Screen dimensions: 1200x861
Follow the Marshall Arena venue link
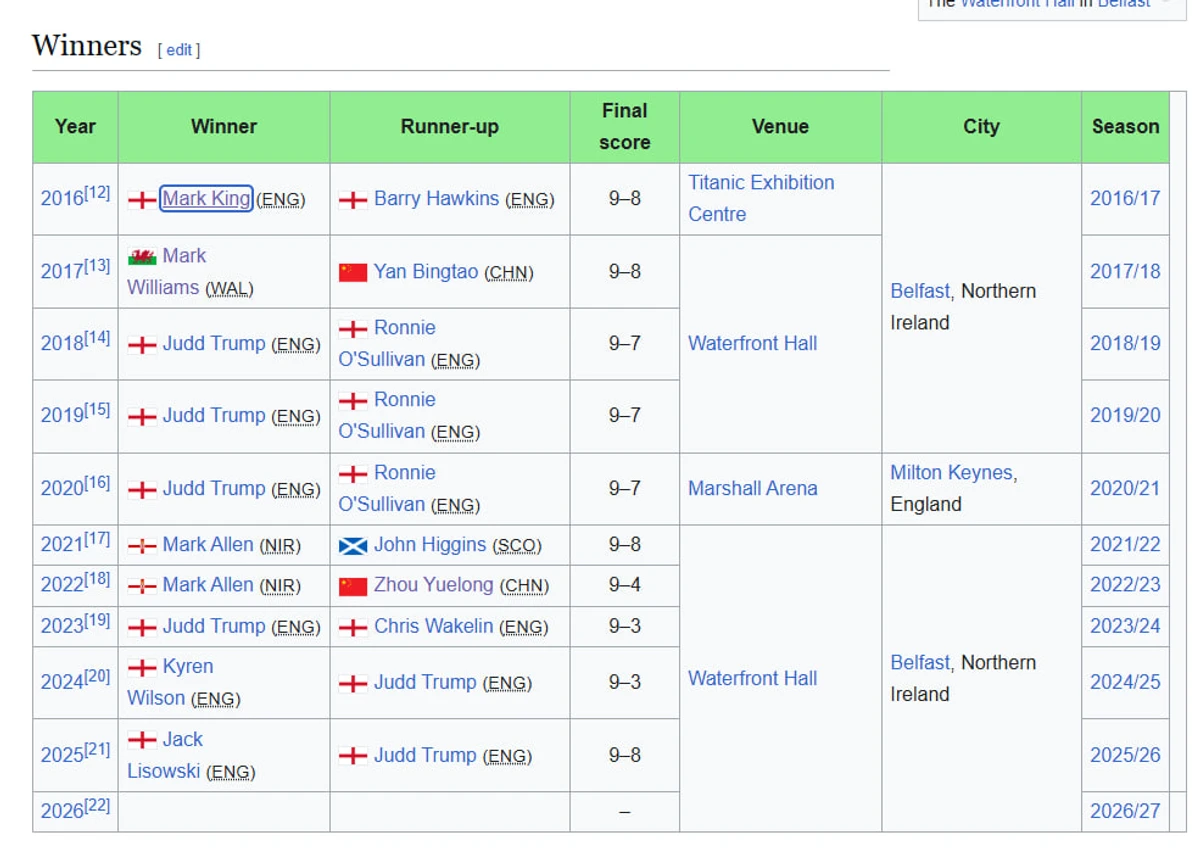(x=753, y=488)
